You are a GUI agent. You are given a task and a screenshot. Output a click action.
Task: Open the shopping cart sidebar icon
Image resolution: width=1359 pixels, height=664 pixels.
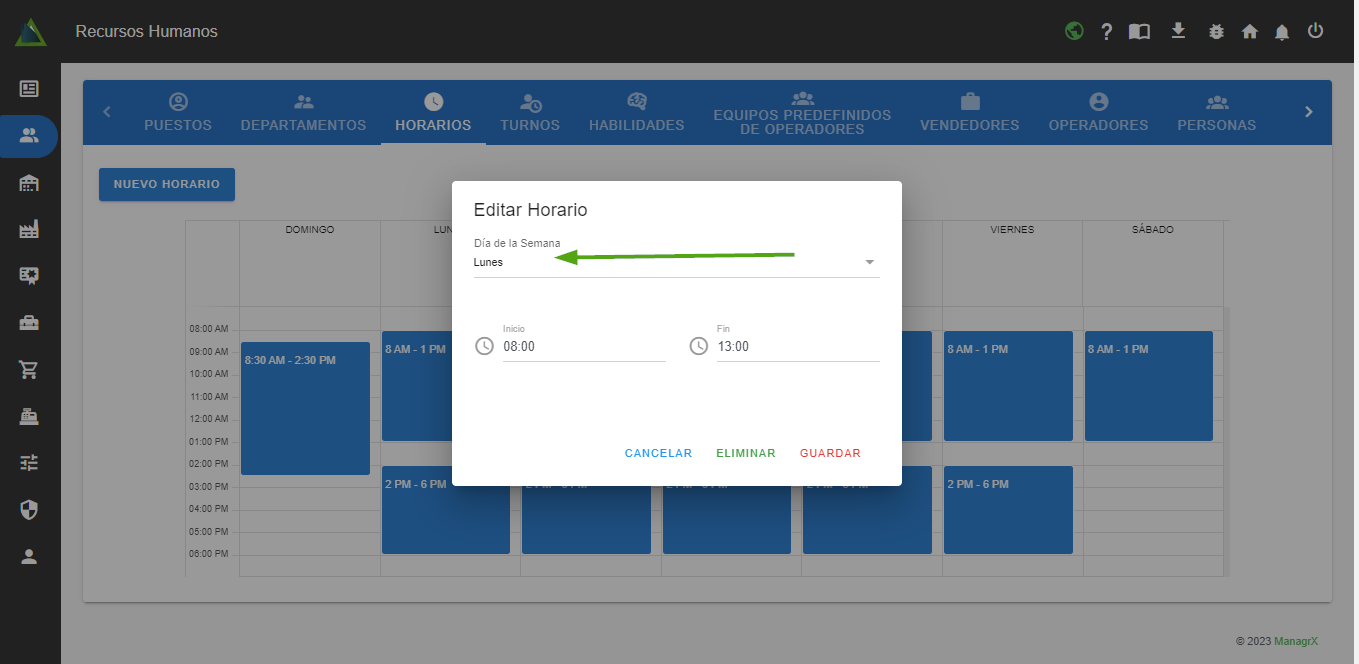pos(29,370)
